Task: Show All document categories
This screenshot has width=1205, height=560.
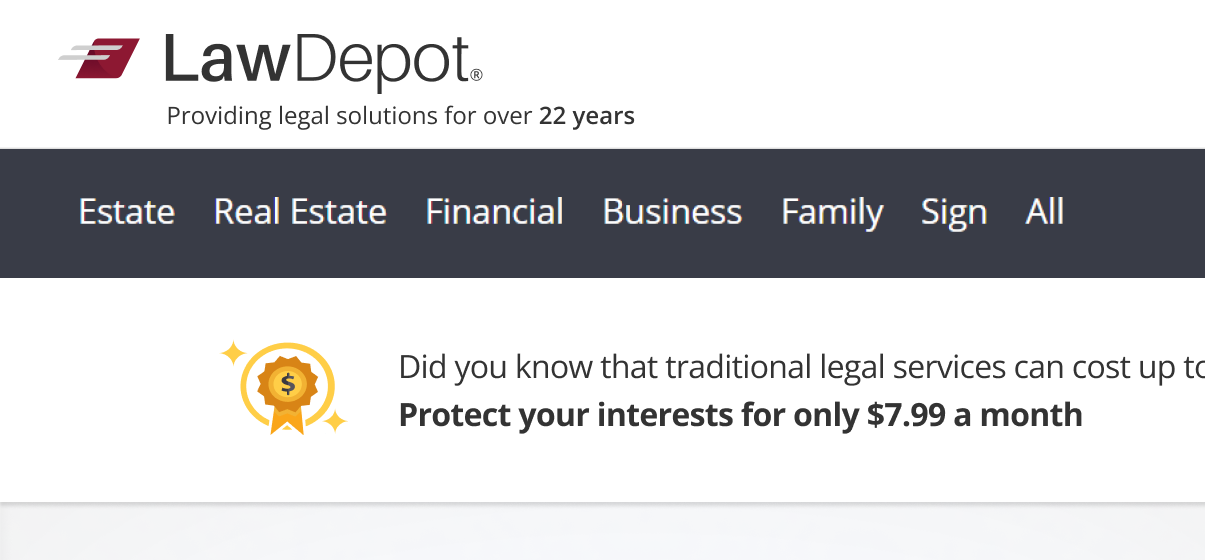Action: (x=1044, y=212)
